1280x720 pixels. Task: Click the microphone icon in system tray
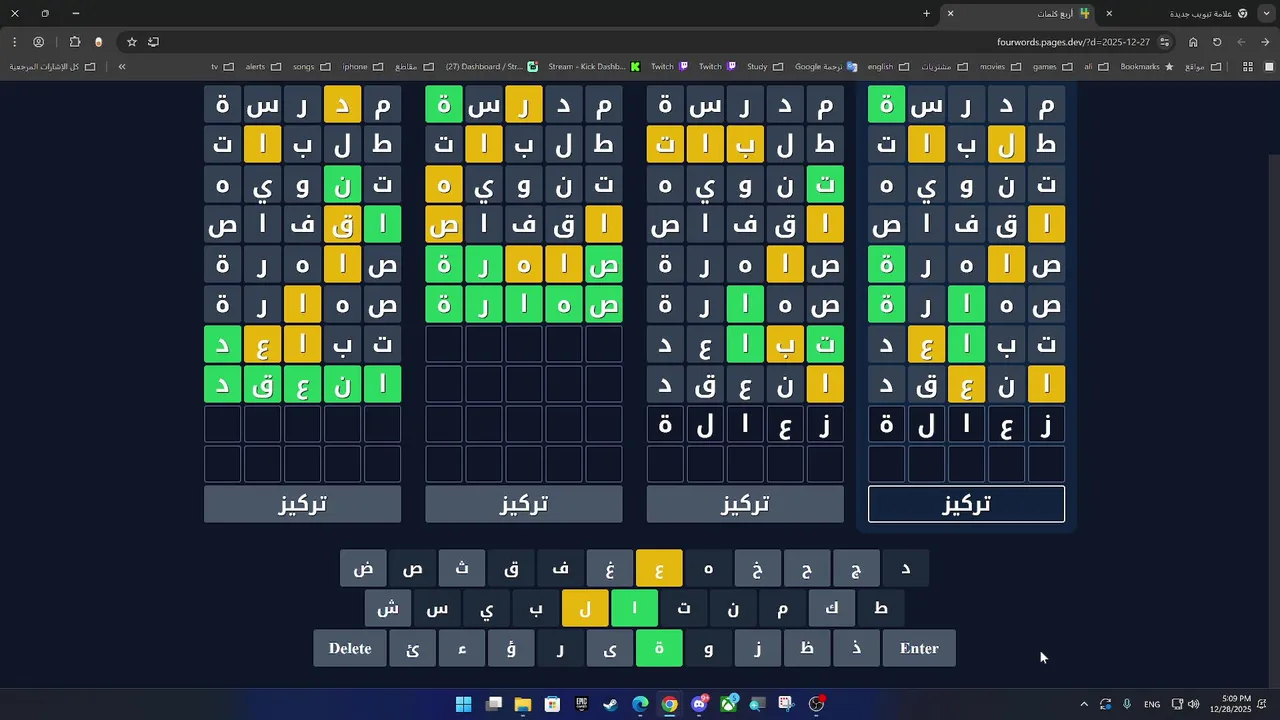[x=1127, y=704]
